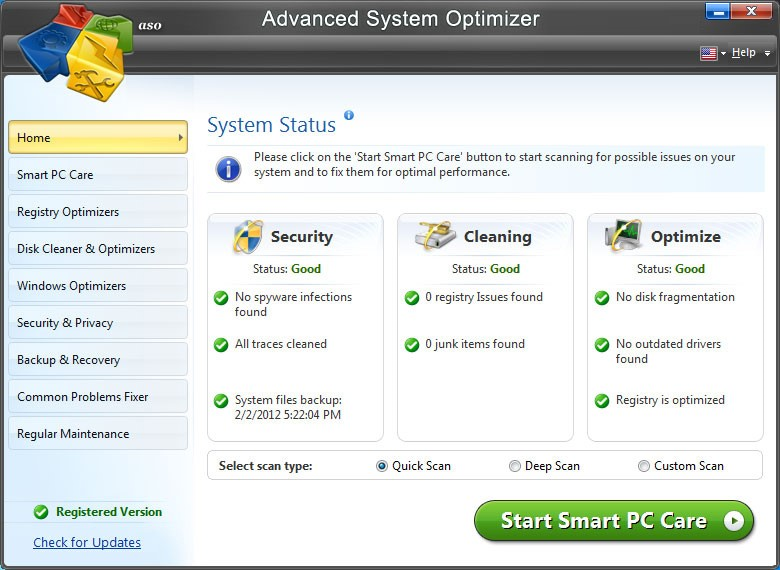Go to Security & Privacy

click(x=98, y=323)
